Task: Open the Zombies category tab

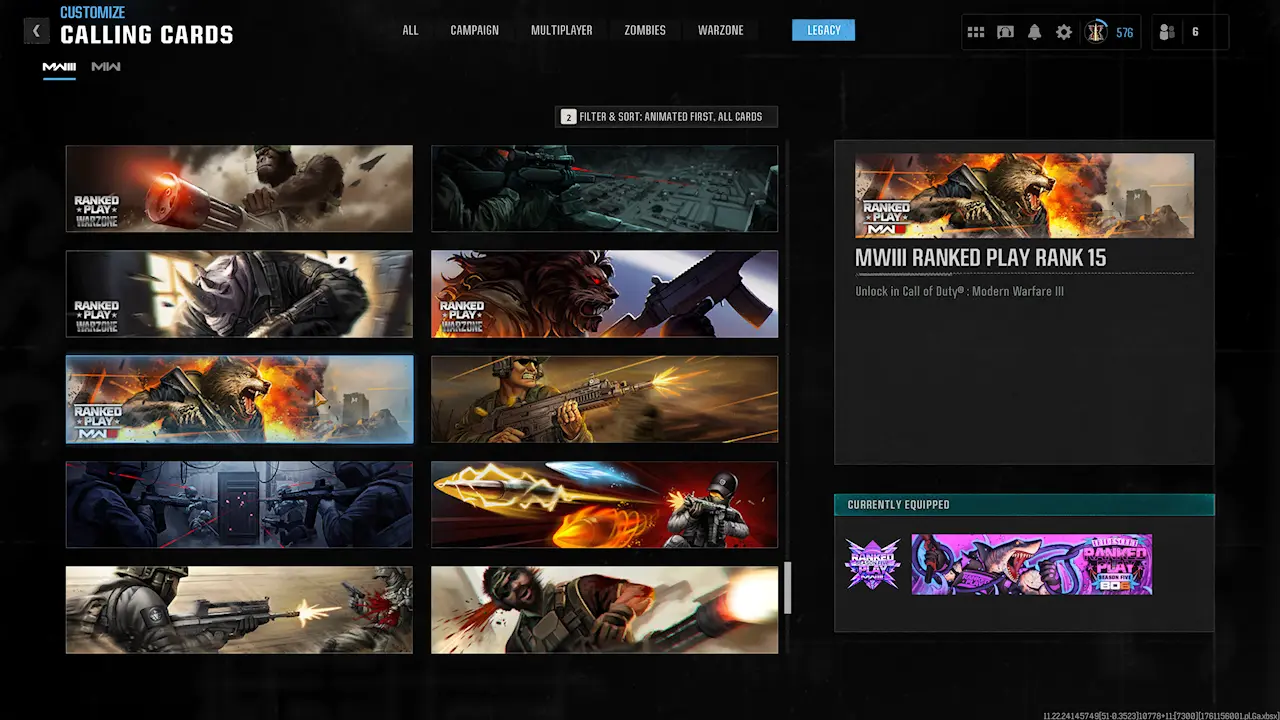Action: [x=645, y=30]
